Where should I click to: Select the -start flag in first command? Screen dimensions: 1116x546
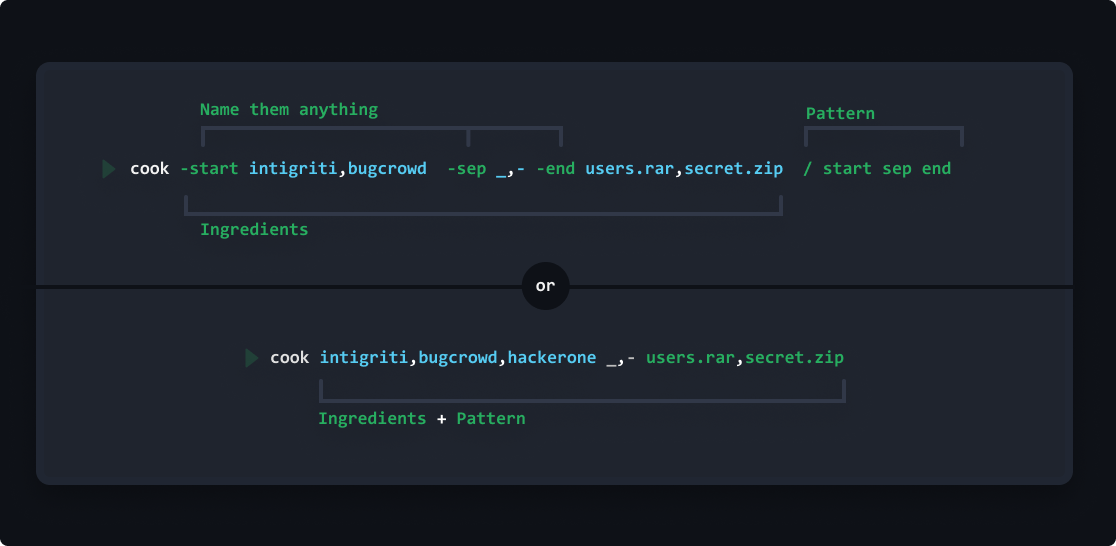click(209, 169)
